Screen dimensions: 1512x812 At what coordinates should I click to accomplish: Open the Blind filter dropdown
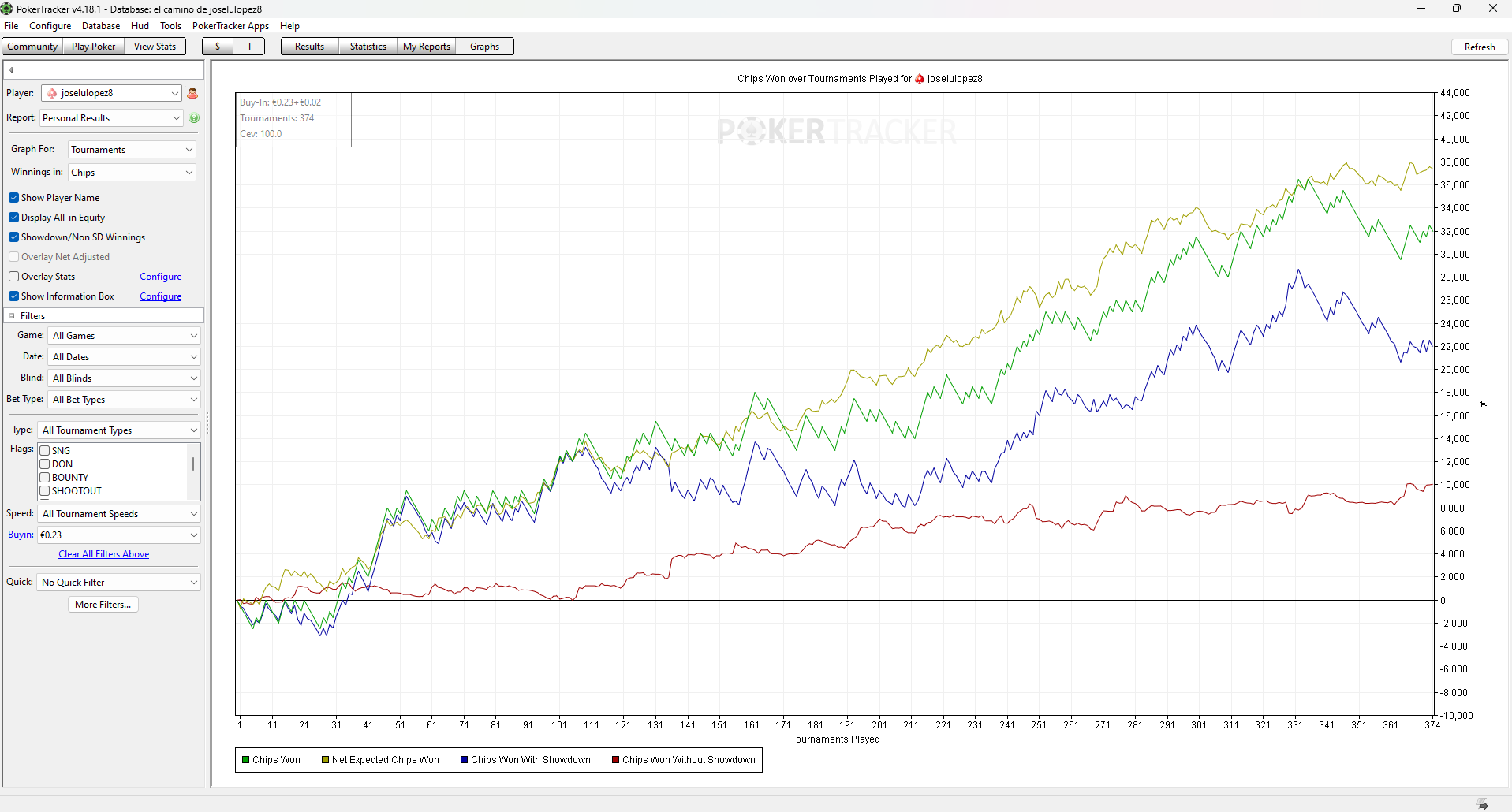tap(125, 378)
